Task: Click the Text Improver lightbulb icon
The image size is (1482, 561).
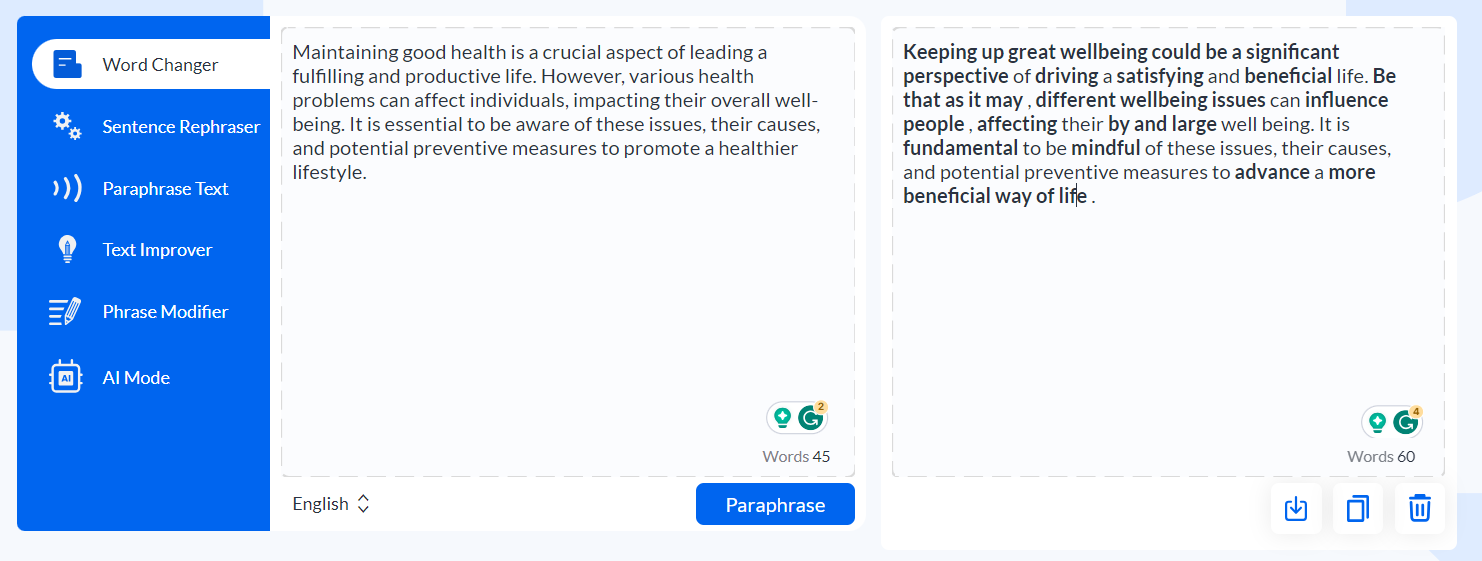Action: [x=67, y=250]
